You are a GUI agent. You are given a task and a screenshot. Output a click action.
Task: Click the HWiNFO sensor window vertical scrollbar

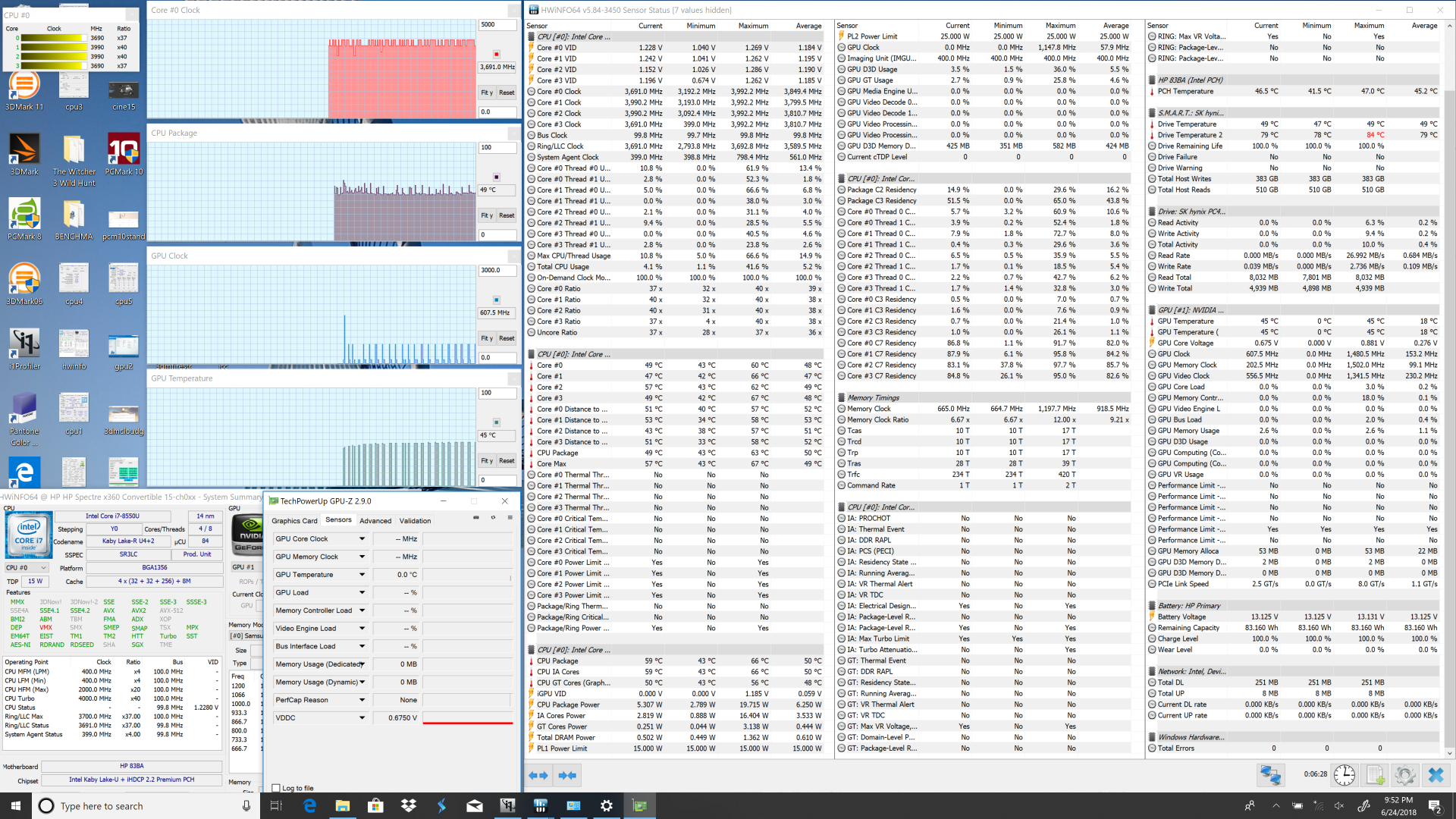coord(1451,391)
